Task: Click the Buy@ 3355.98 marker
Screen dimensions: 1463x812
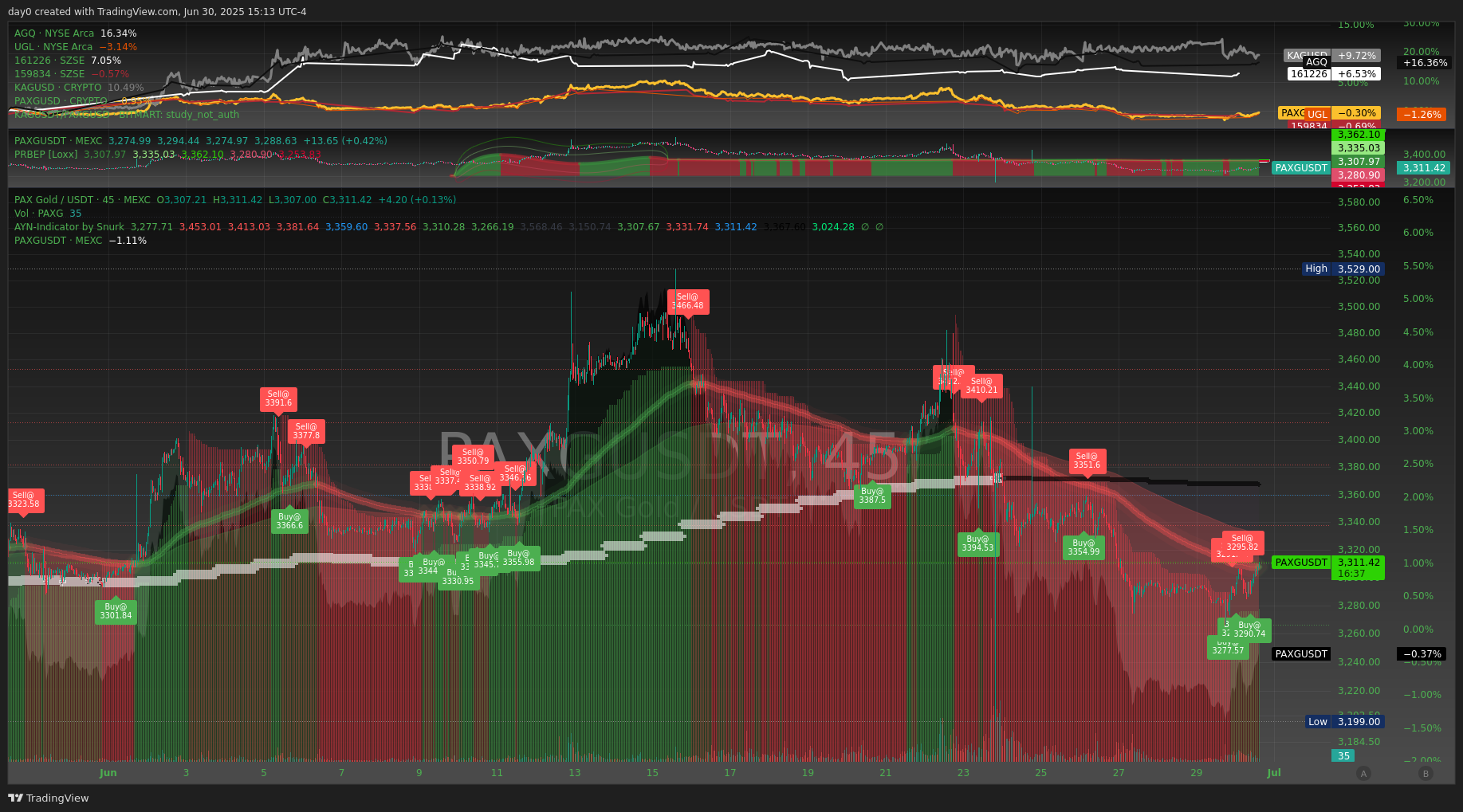Action: coord(518,559)
